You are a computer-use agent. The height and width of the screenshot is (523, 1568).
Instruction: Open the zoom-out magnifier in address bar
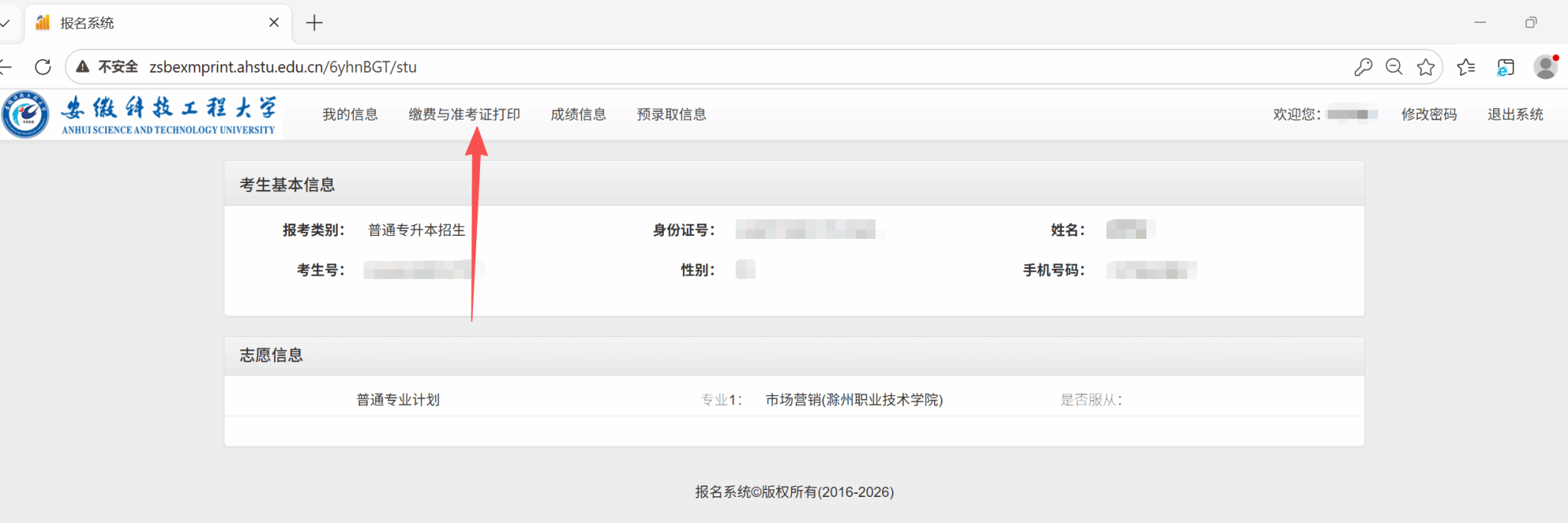click(1394, 67)
